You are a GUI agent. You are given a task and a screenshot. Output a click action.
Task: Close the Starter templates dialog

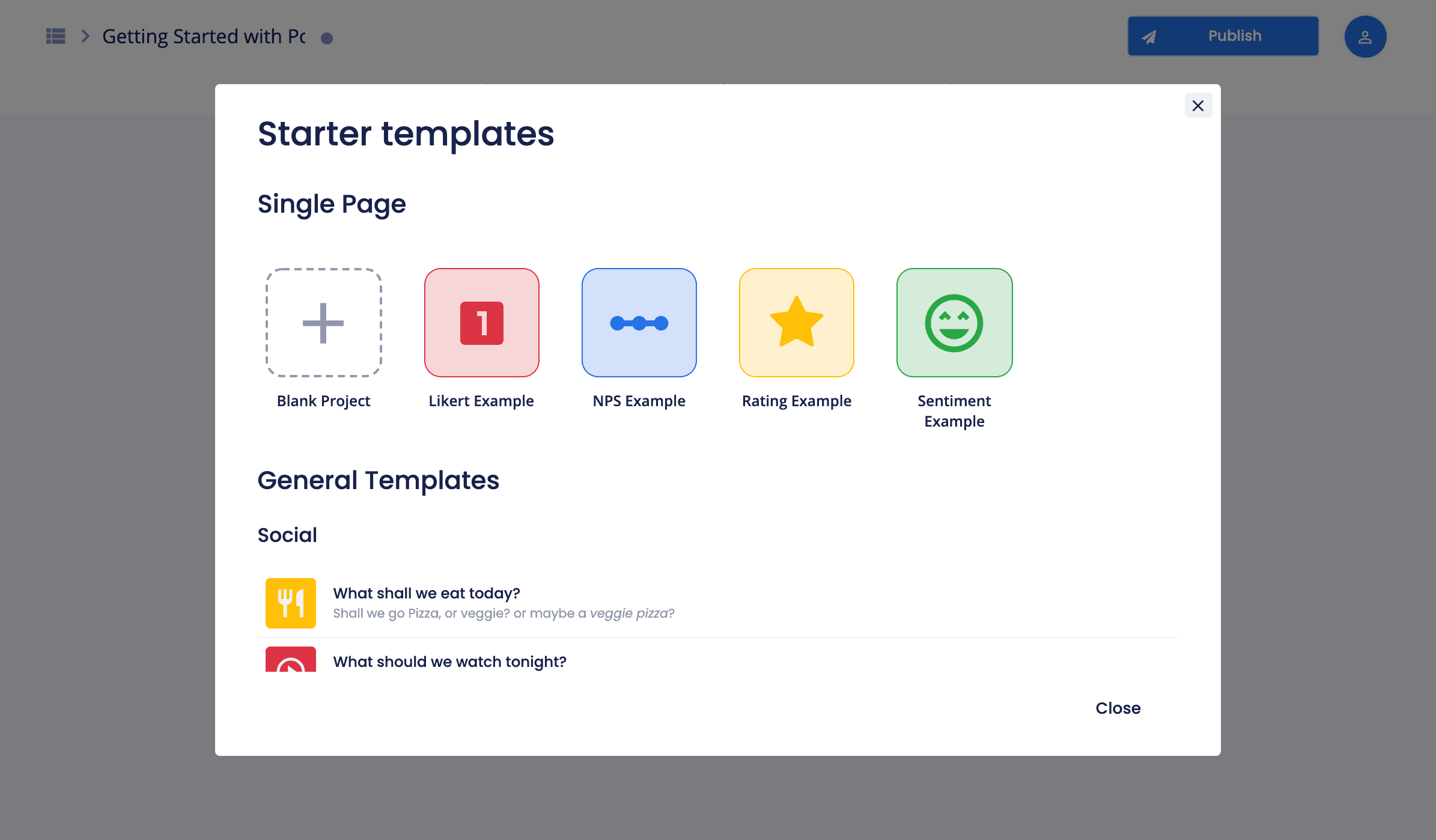(1197, 106)
